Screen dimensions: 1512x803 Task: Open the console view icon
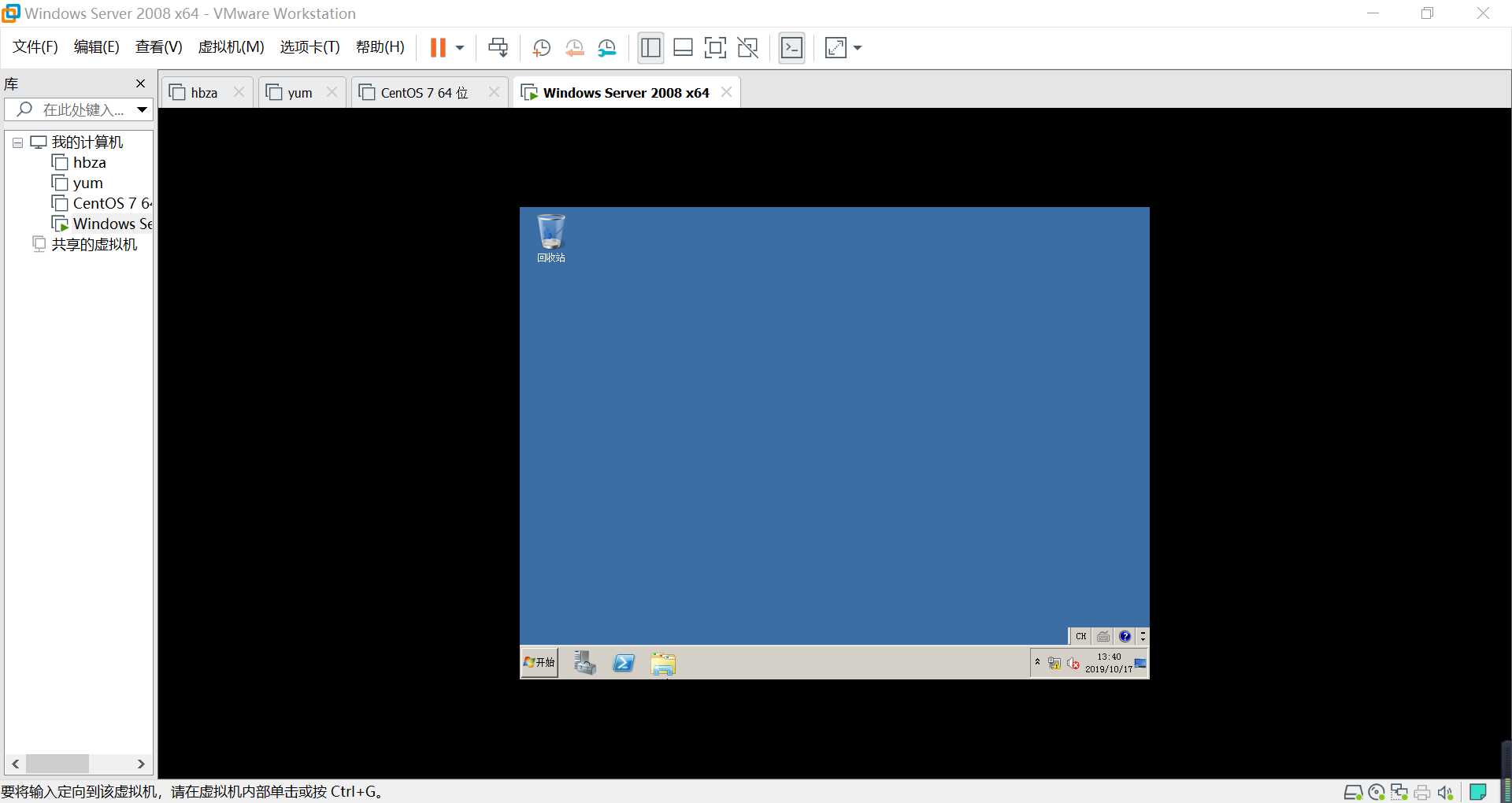[791, 48]
